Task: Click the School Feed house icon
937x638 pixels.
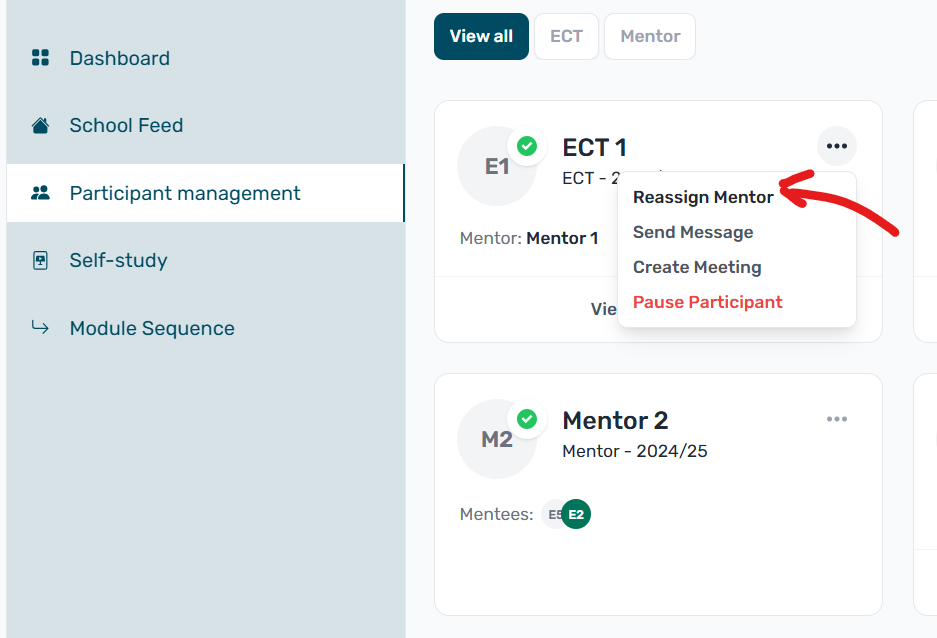Action: click(x=40, y=126)
